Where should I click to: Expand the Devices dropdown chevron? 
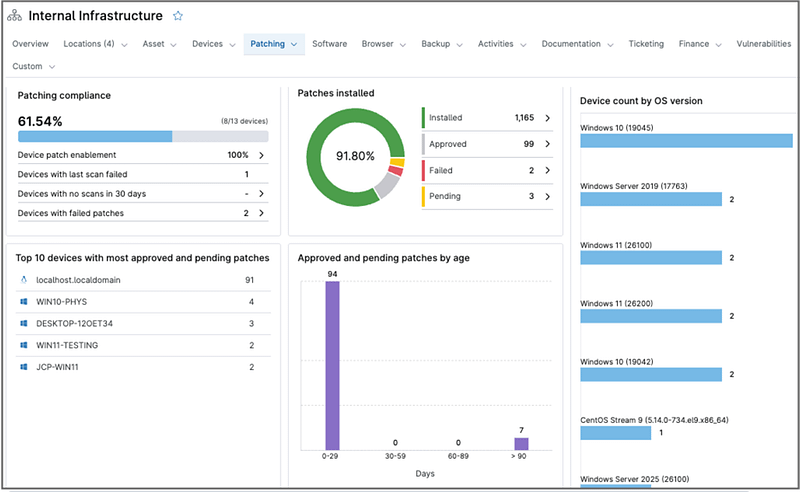[x=232, y=45]
